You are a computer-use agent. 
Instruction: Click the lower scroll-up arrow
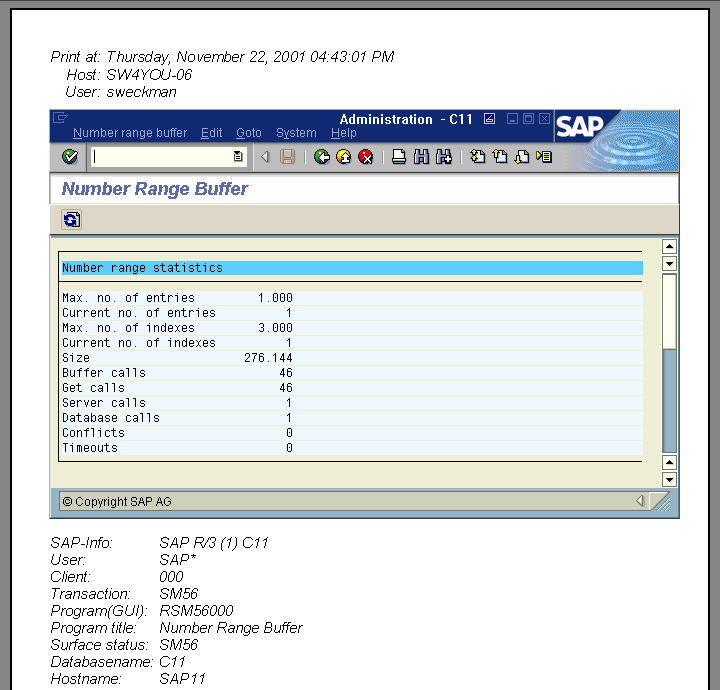pyautogui.click(x=669, y=462)
